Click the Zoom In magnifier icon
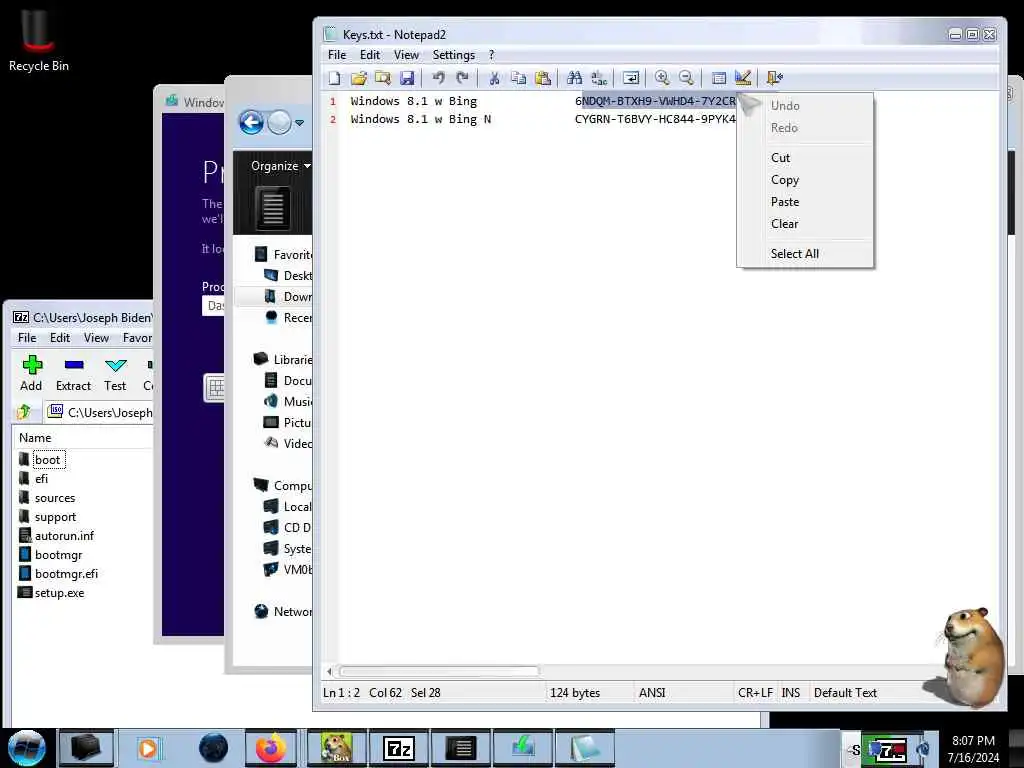Viewport: 1024px width, 768px height. click(662, 78)
